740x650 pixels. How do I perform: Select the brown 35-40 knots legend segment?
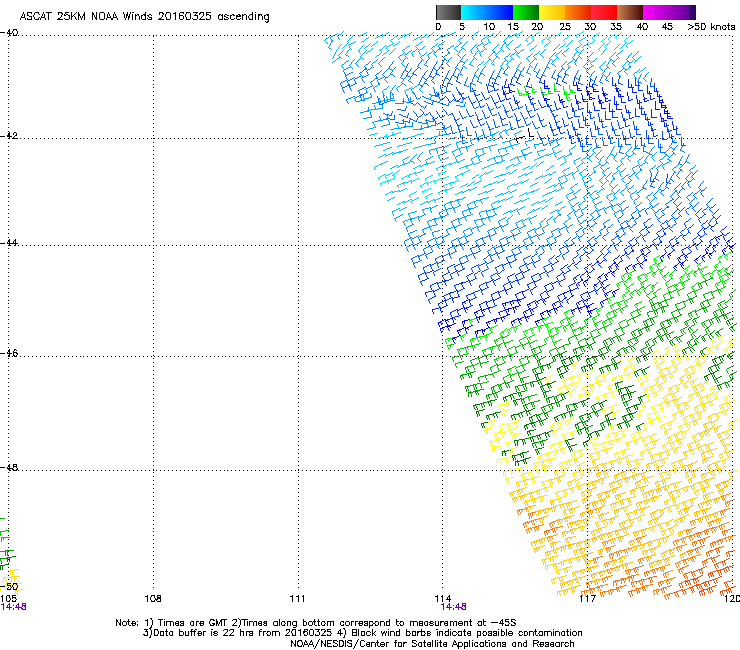click(x=630, y=12)
